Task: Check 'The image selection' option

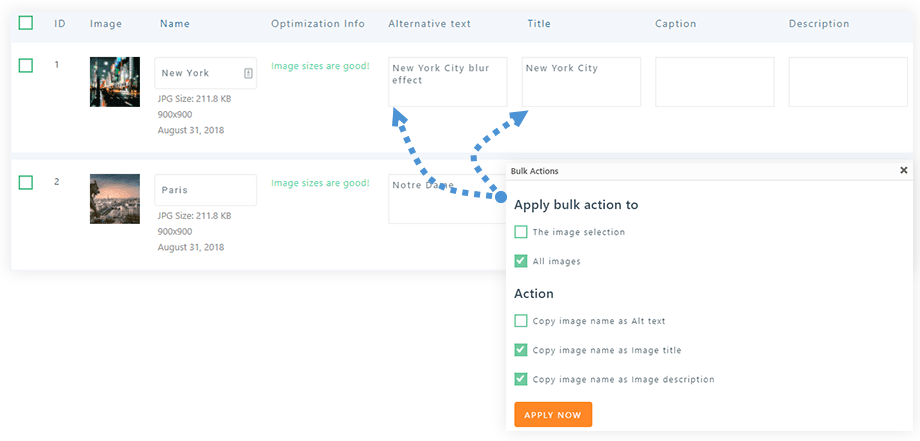Action: [x=521, y=232]
